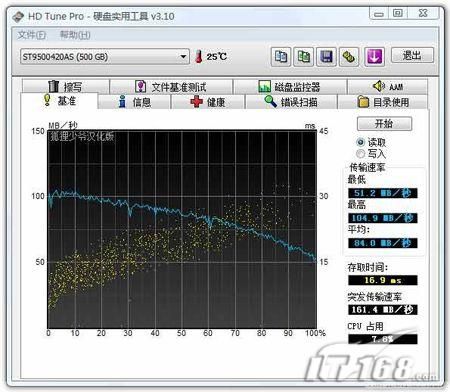Minimize the HD Tune Pro window
Image resolution: width=450 pixels, height=392 pixels.
379,14
